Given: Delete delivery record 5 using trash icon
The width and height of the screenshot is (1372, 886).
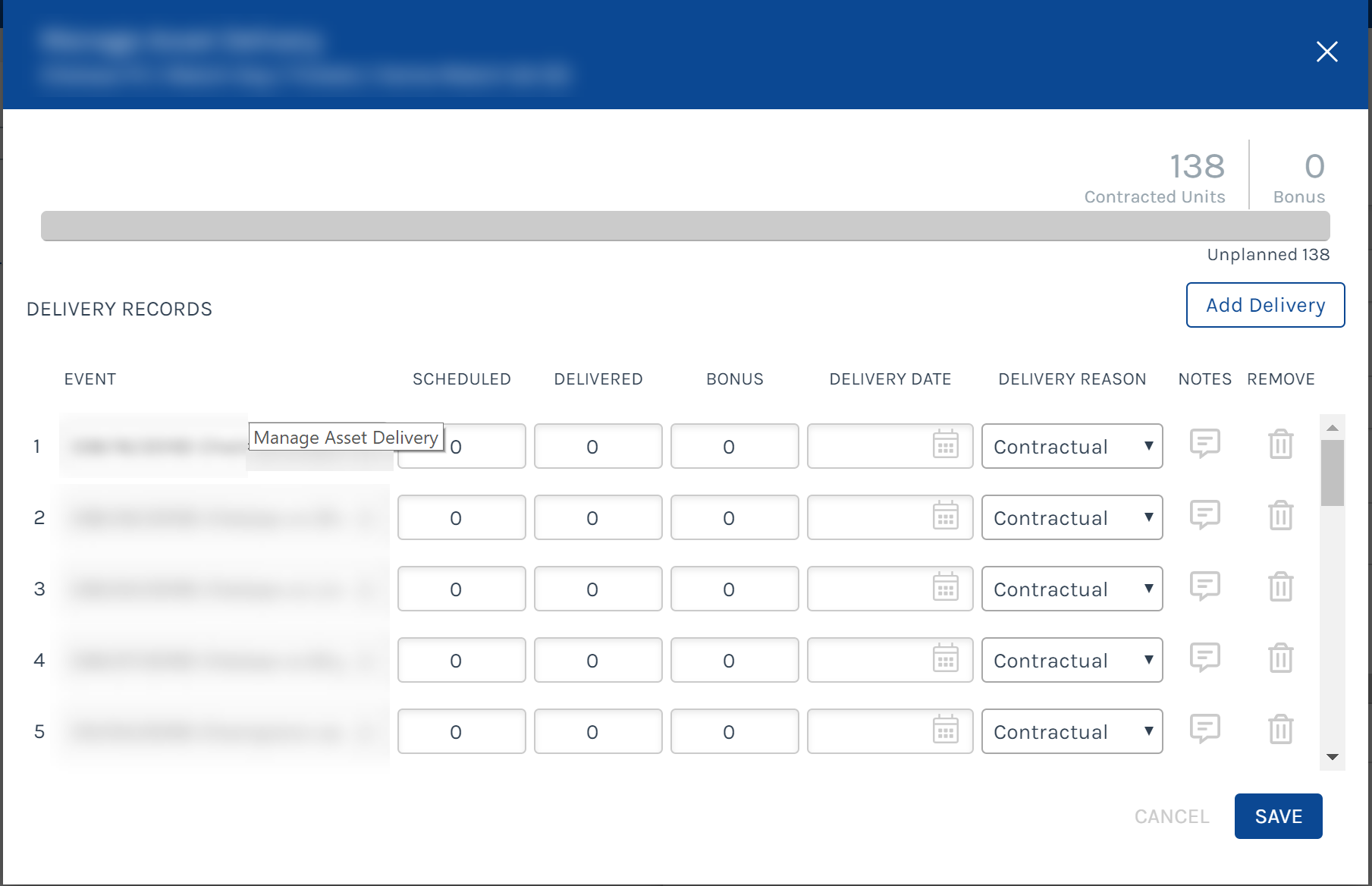Looking at the screenshot, I should coord(1280,730).
